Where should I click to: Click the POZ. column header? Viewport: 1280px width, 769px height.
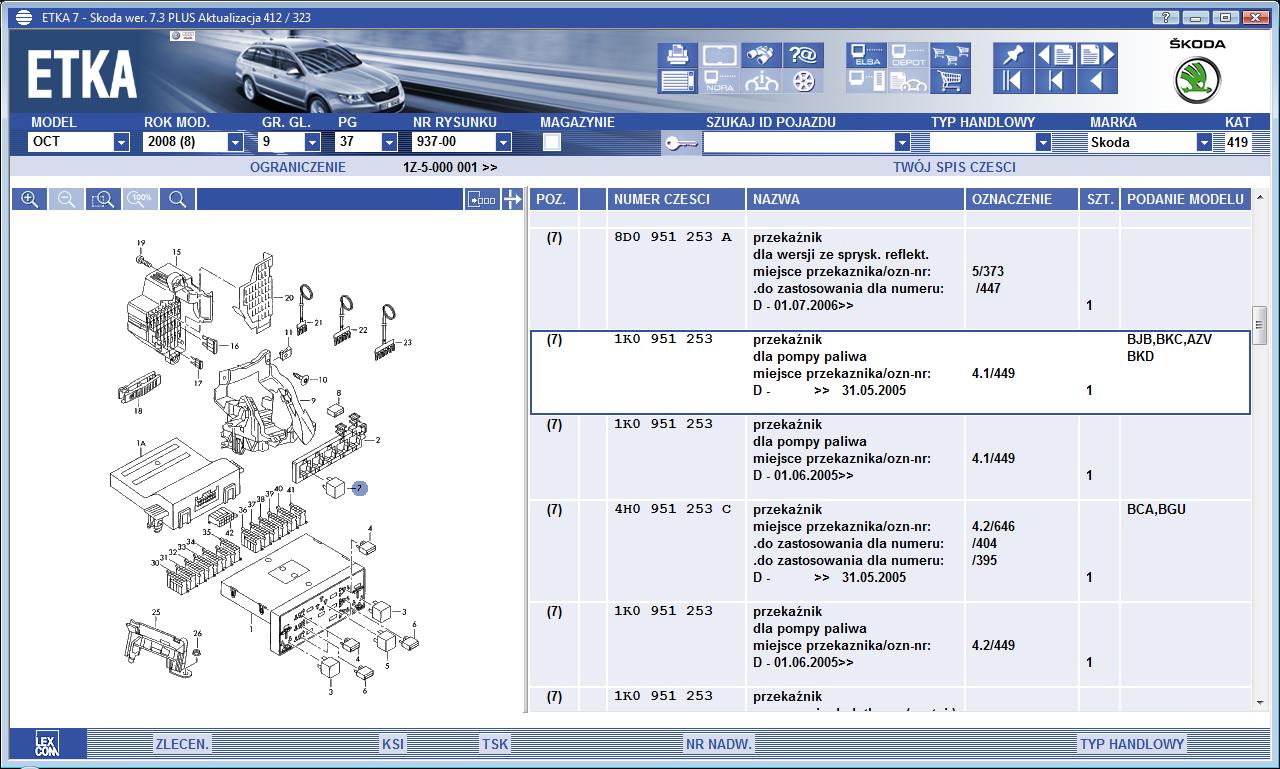[x=552, y=199]
